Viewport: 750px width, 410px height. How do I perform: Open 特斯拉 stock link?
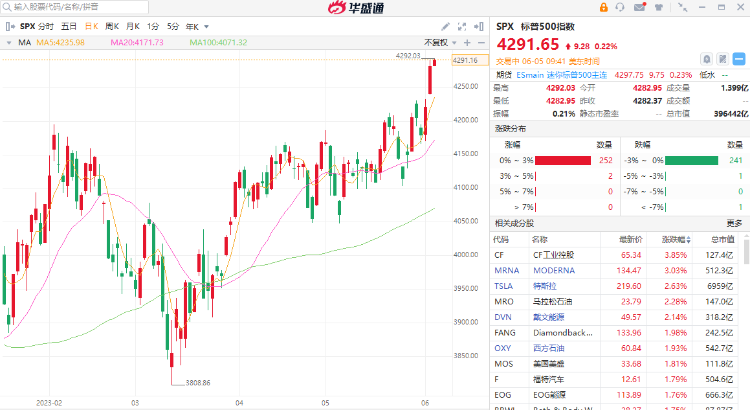545,286
